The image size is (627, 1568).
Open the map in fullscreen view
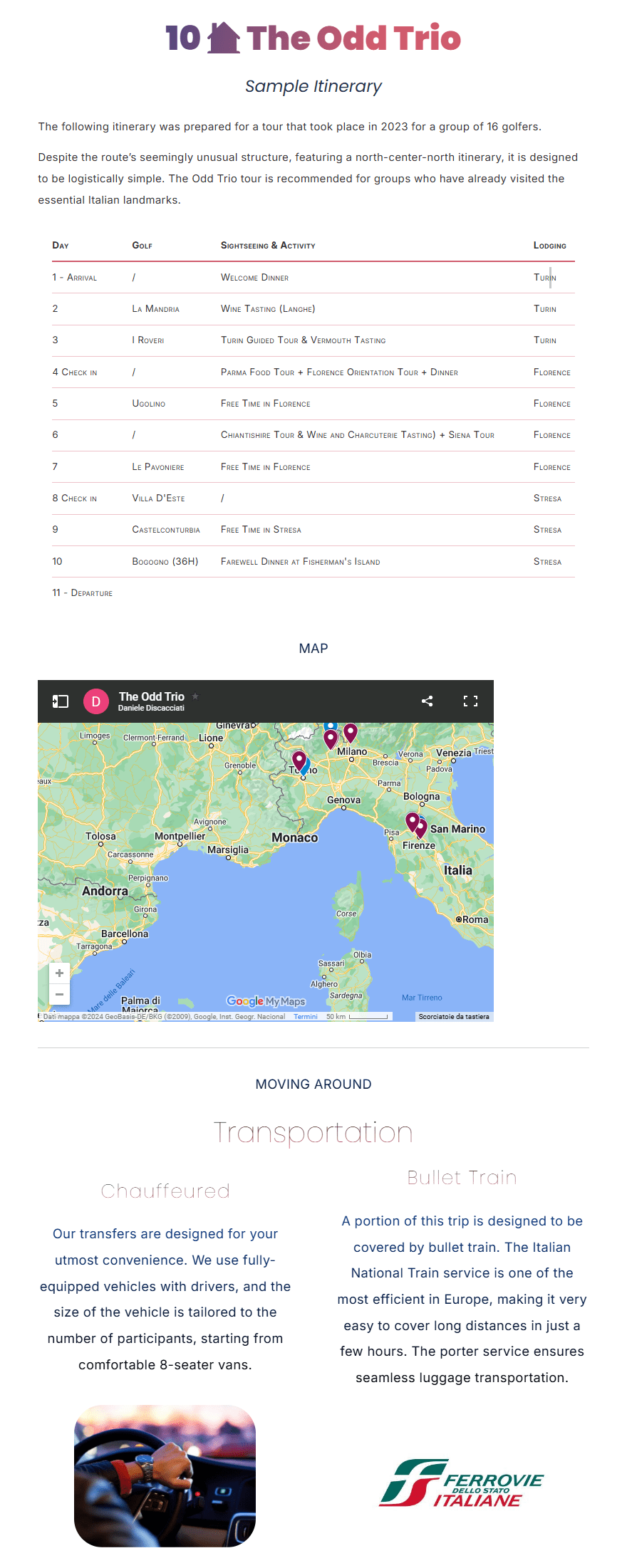pos(470,701)
